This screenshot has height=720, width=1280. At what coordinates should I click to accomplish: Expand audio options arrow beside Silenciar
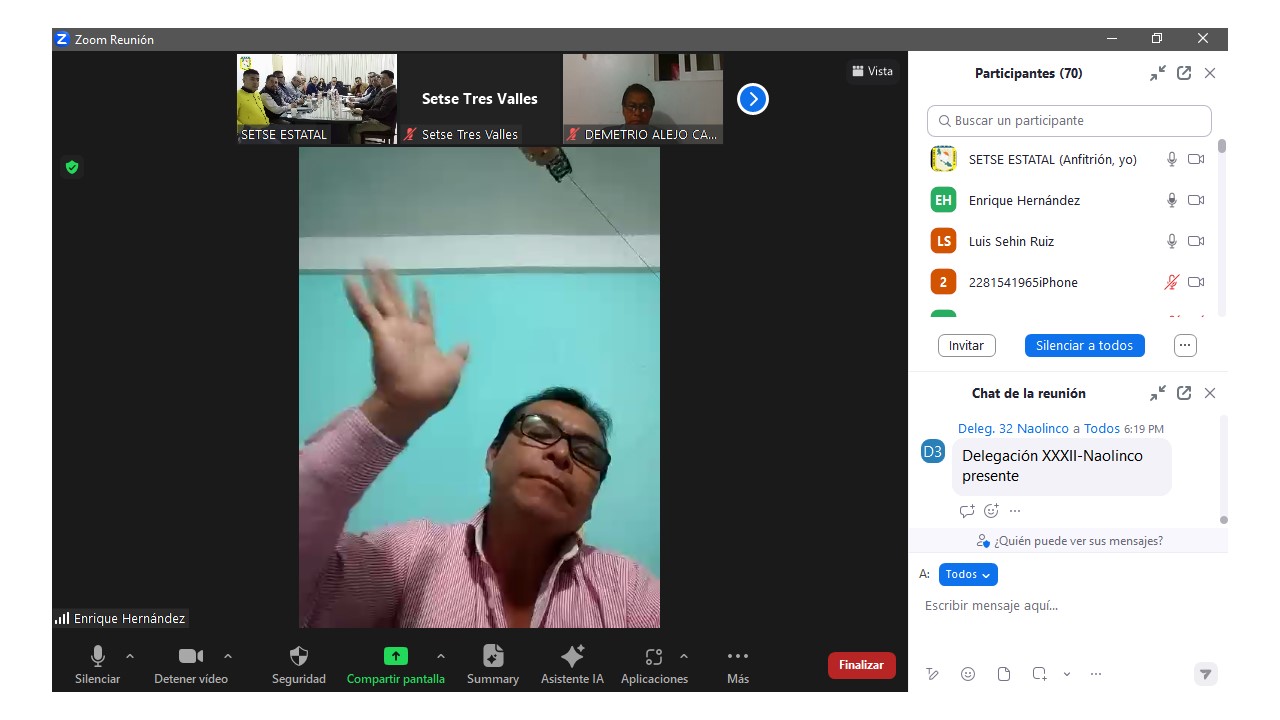point(130,656)
